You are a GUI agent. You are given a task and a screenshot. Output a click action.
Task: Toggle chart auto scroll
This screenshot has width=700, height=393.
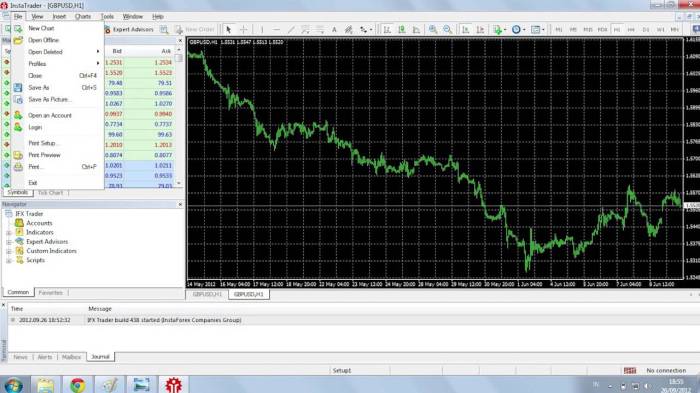465,29
